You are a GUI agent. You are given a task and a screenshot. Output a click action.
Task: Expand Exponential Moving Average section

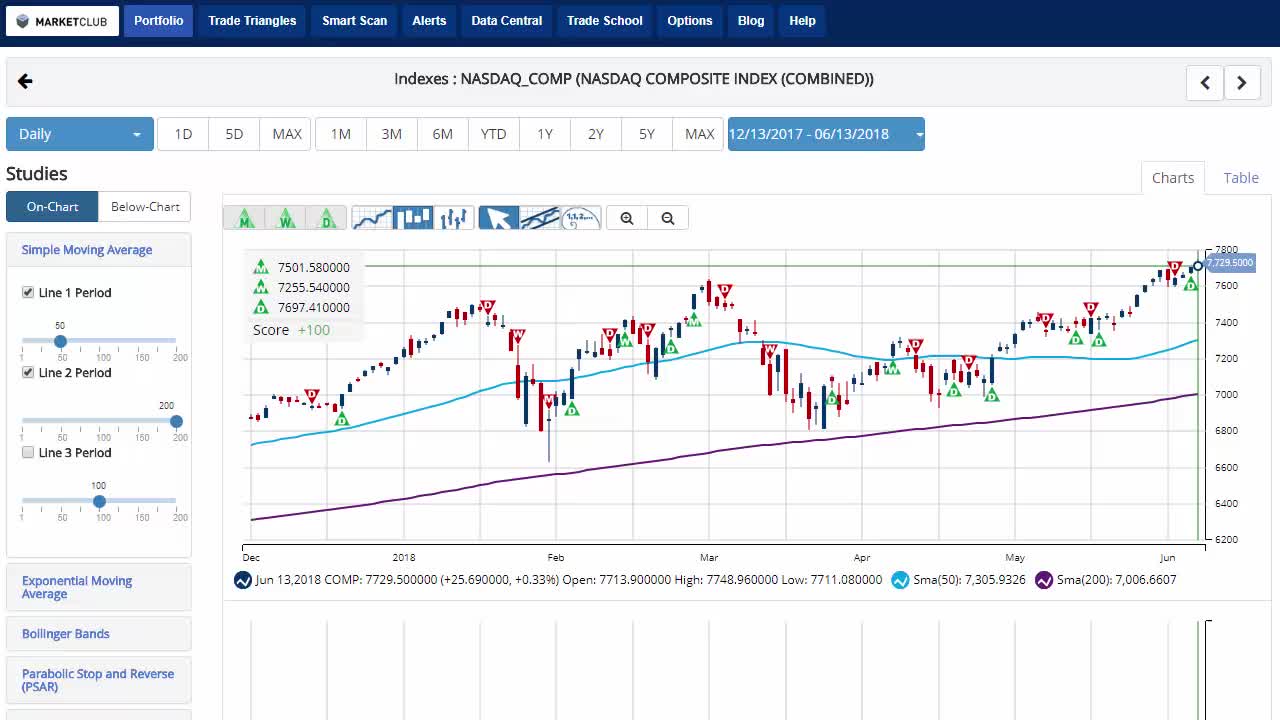pos(77,587)
